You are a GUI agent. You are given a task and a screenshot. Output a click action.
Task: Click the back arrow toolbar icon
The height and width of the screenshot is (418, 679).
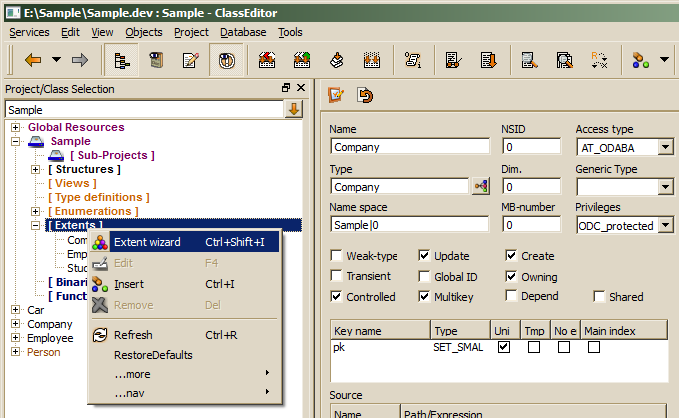pos(33,60)
